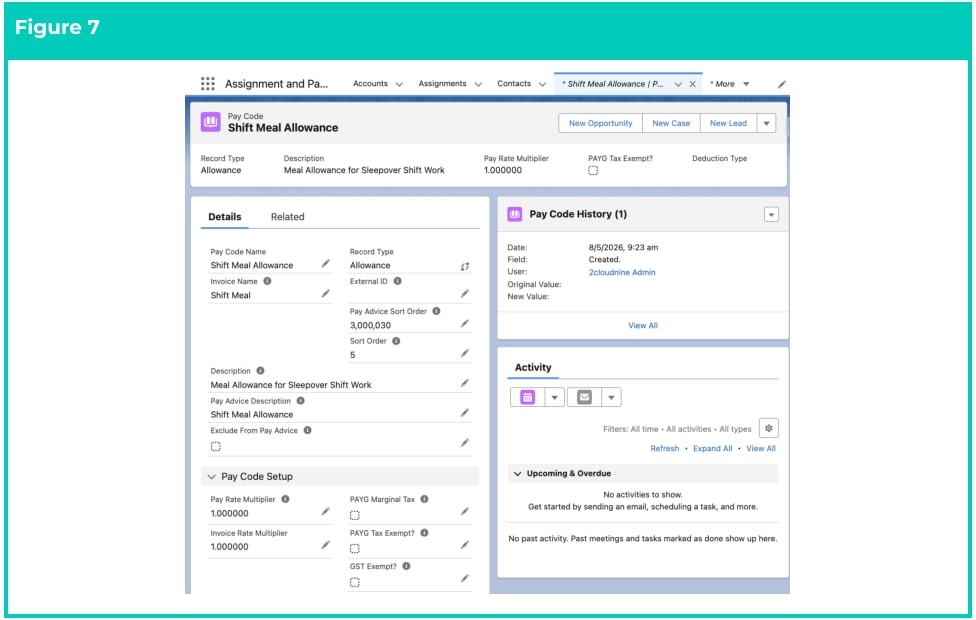Open the Assignments tab dropdown chevron
Viewport: 976px width, 620px height.
tap(478, 84)
